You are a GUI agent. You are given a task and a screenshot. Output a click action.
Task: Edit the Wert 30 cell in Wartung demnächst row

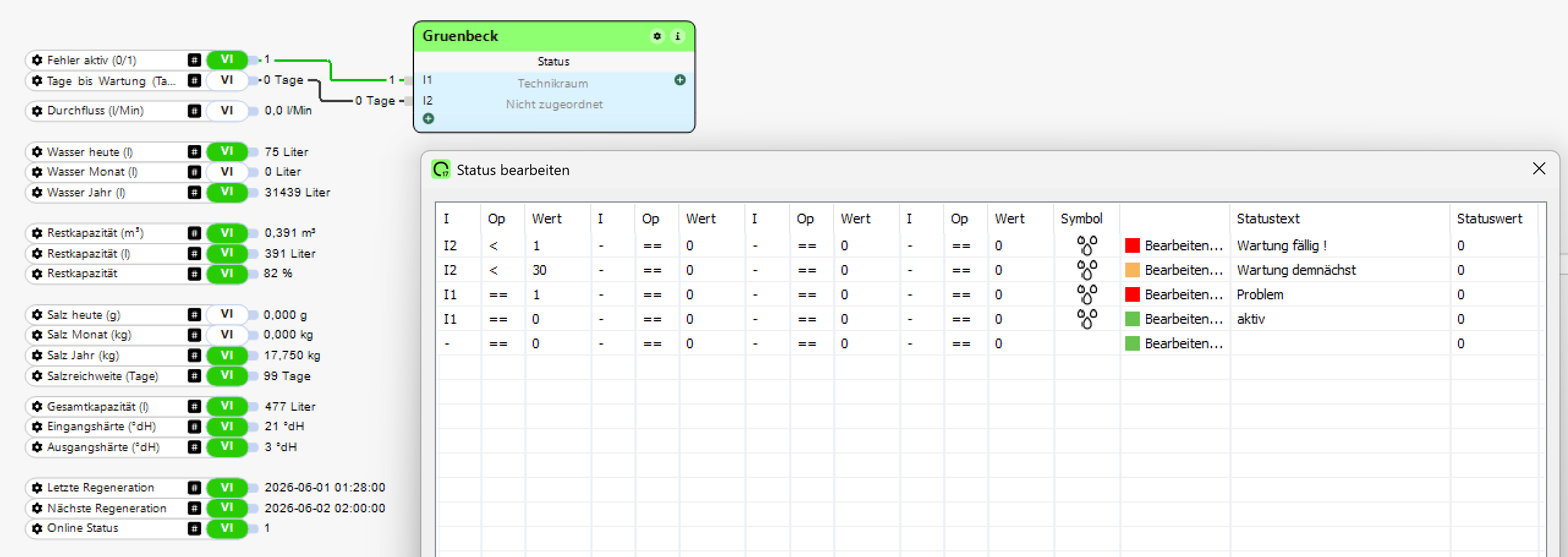pos(558,270)
